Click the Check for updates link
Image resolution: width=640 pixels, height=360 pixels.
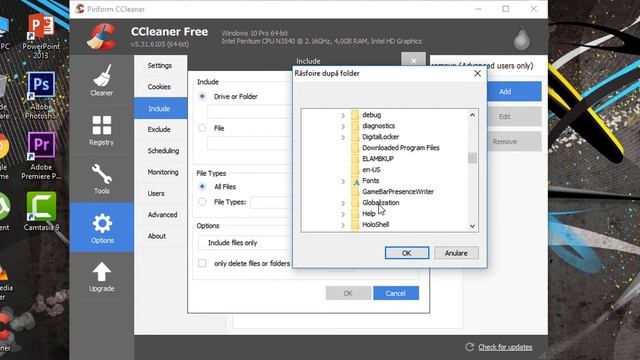pyautogui.click(x=505, y=347)
